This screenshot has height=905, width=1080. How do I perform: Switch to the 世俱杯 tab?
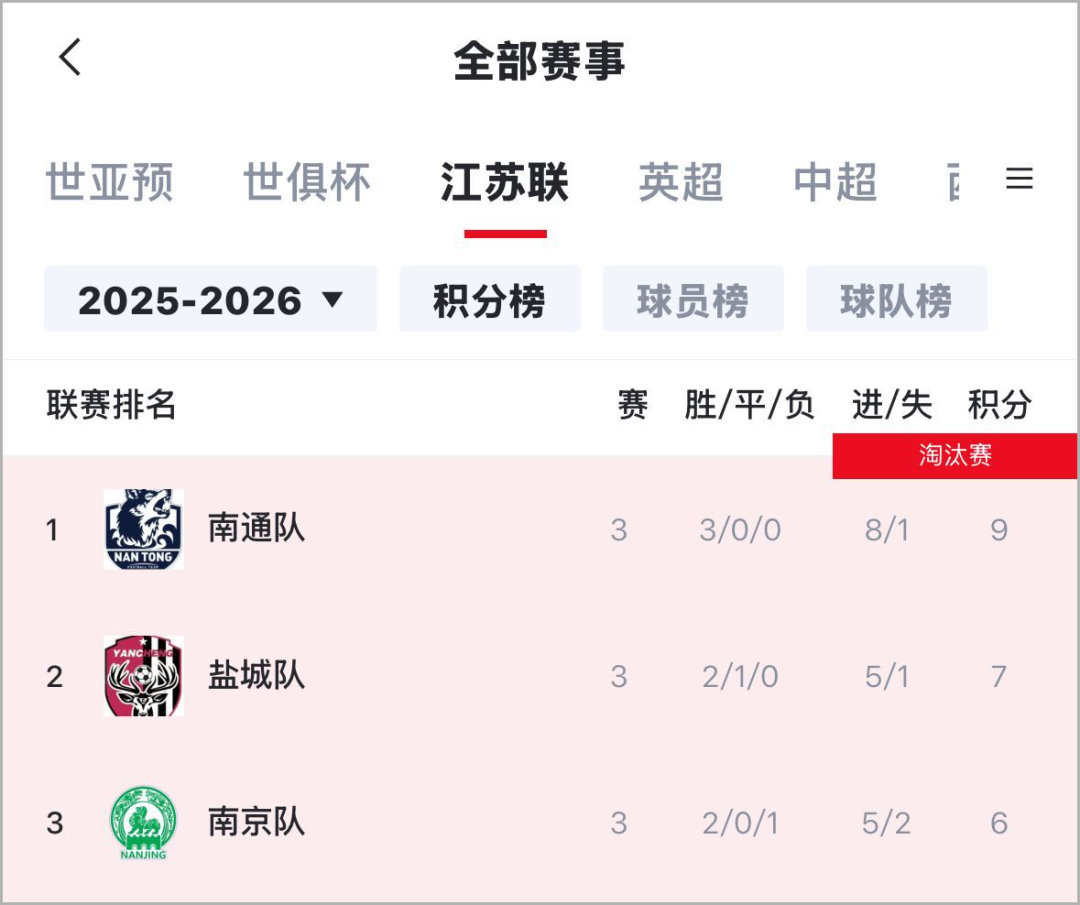tap(307, 183)
